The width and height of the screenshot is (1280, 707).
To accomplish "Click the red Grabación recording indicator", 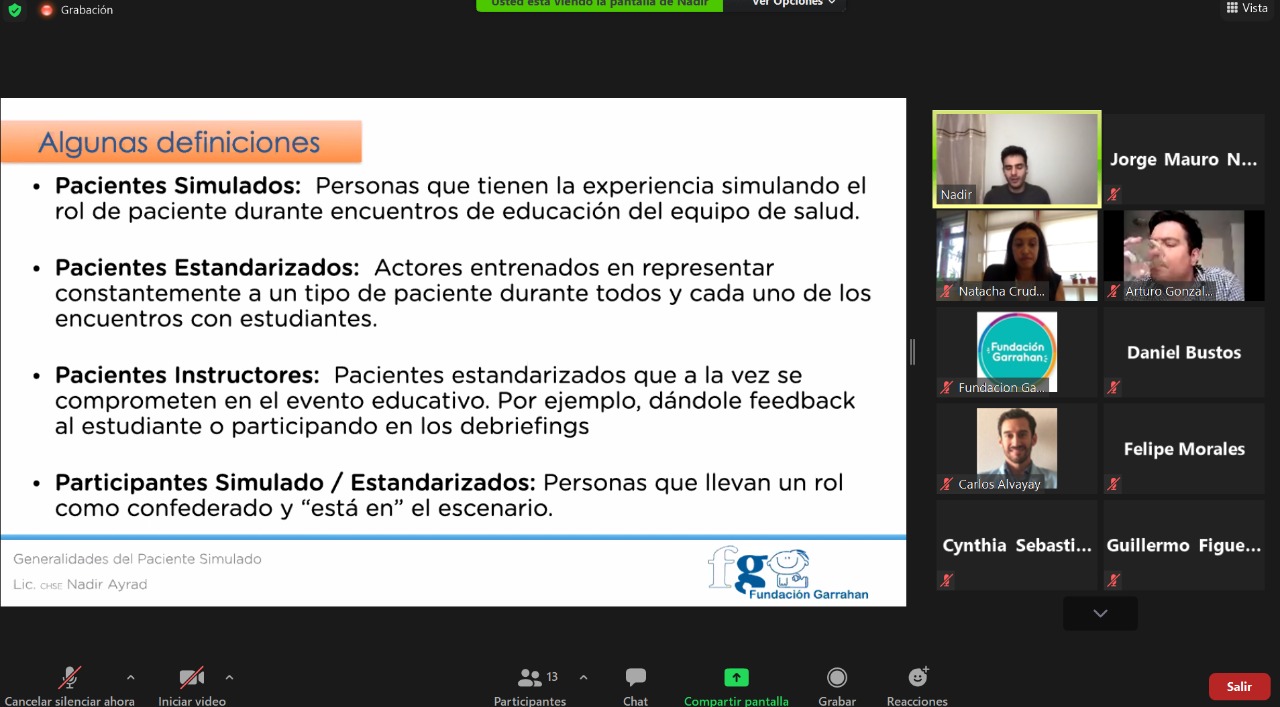I will pyautogui.click(x=47, y=10).
